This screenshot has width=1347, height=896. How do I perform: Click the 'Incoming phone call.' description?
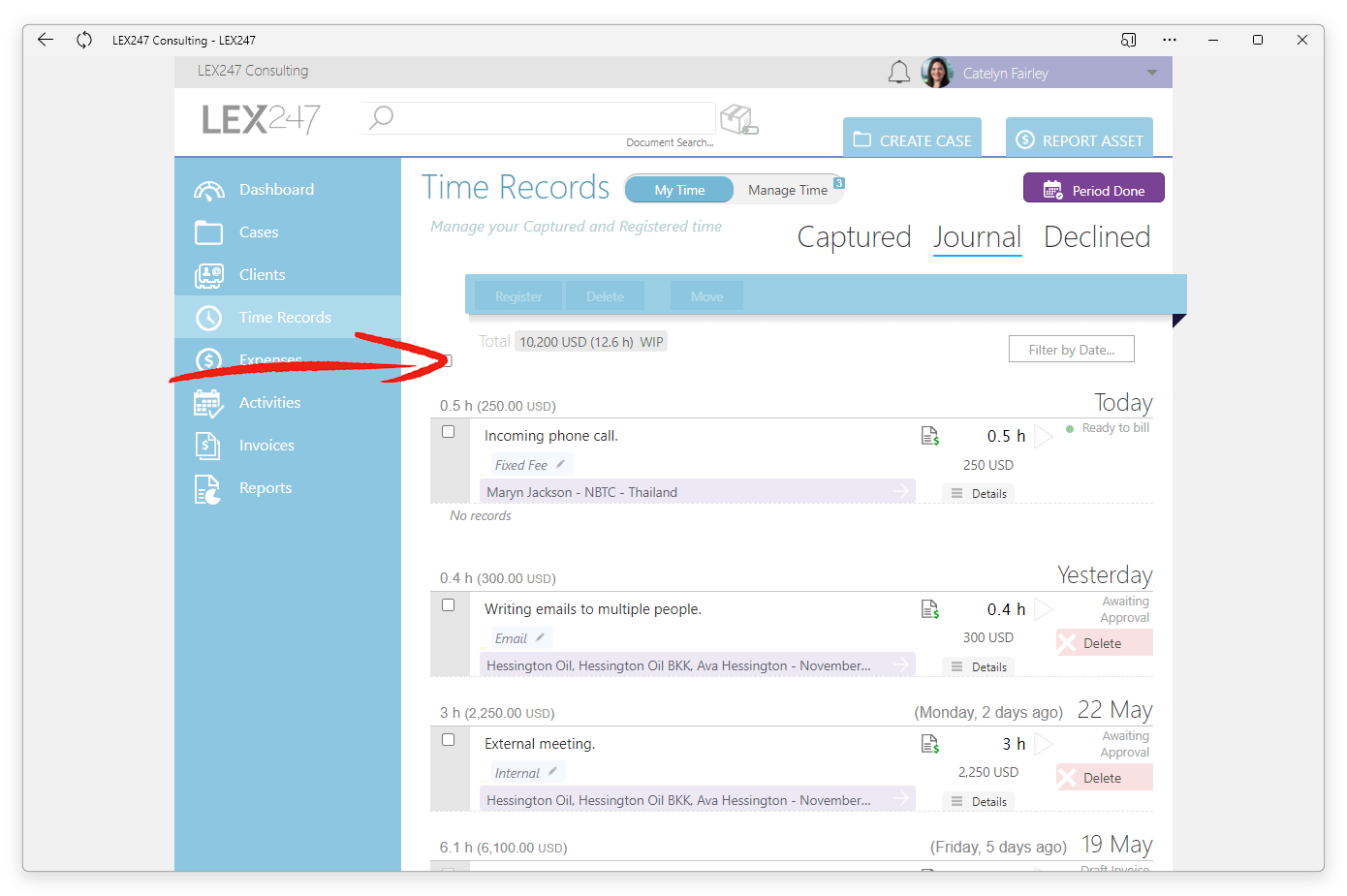(551, 436)
